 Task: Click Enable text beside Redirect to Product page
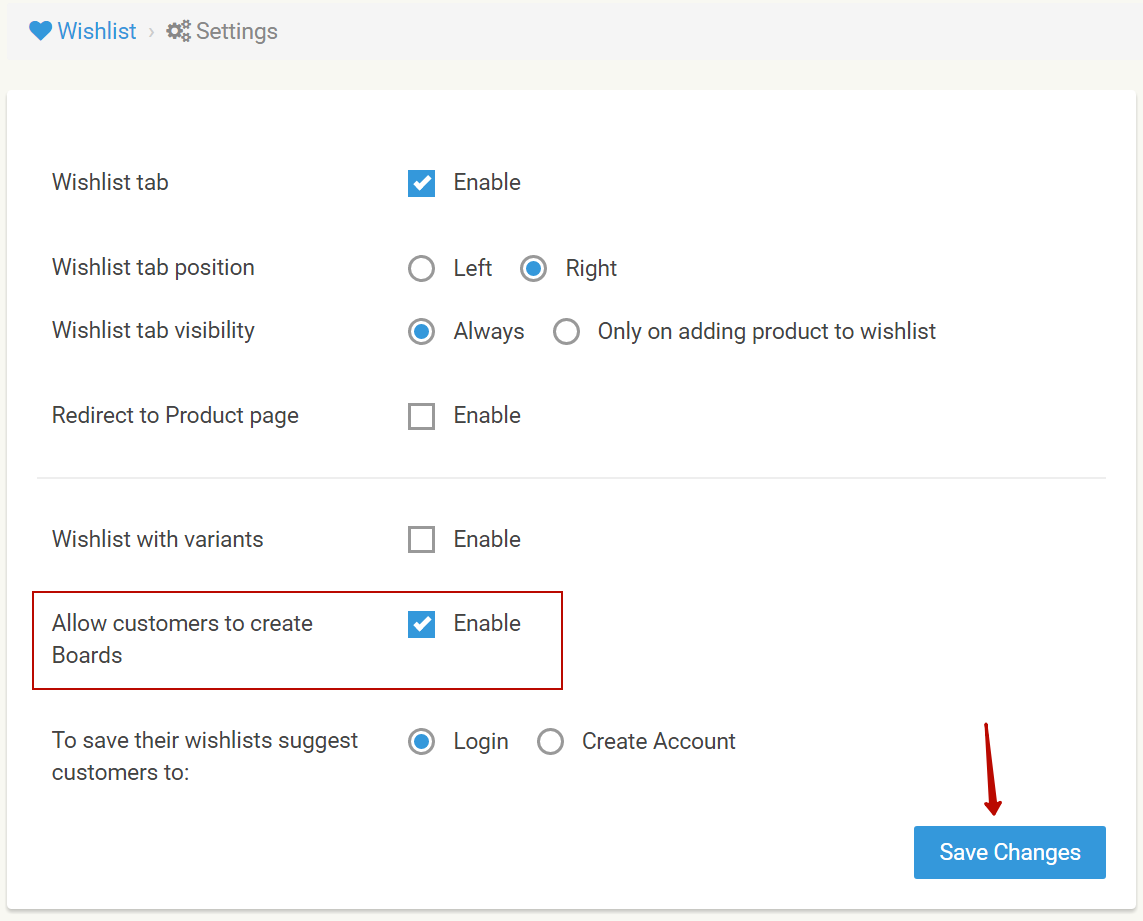click(x=487, y=416)
